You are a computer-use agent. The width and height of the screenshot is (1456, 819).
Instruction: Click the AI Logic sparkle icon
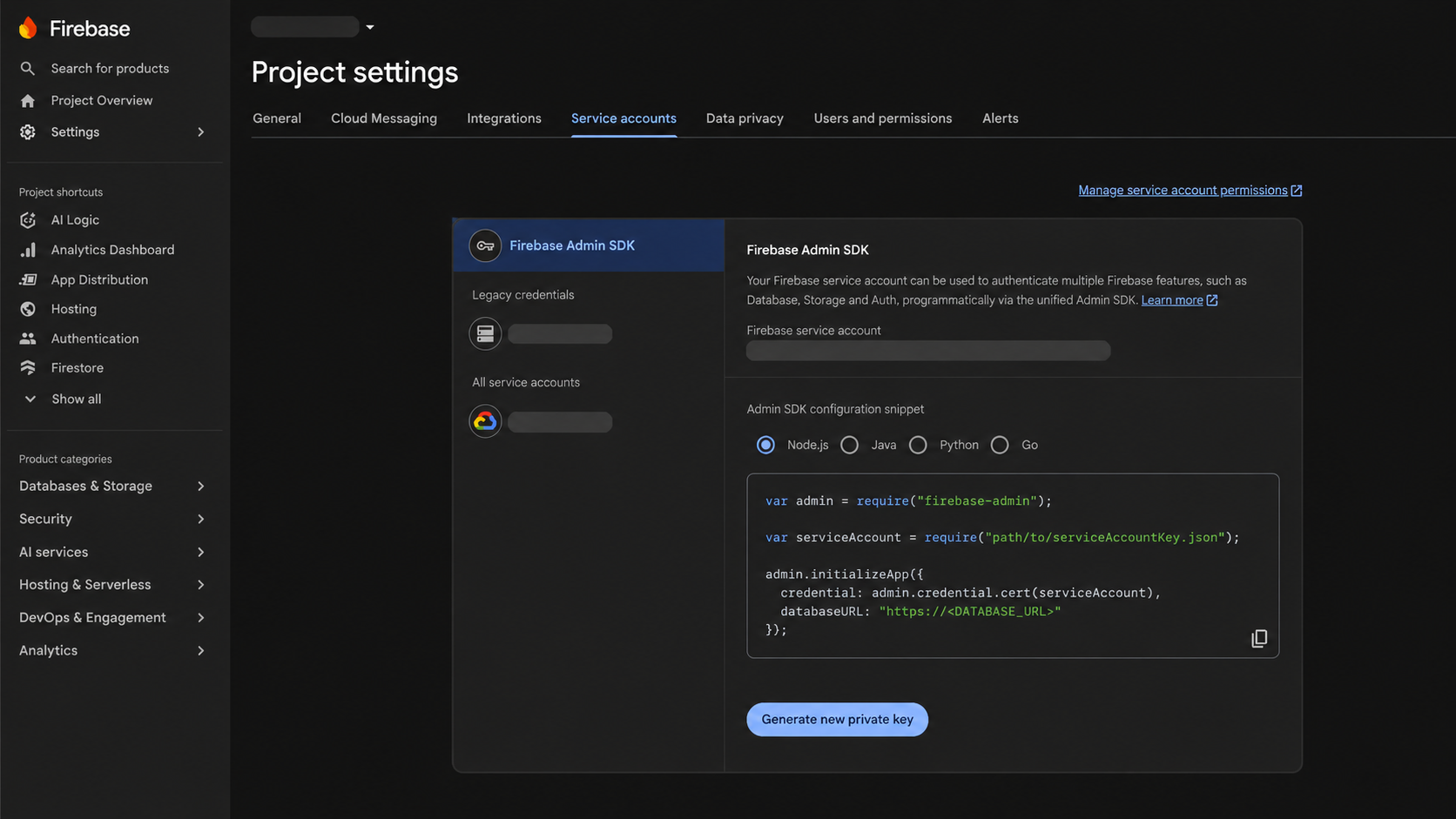[x=28, y=220]
